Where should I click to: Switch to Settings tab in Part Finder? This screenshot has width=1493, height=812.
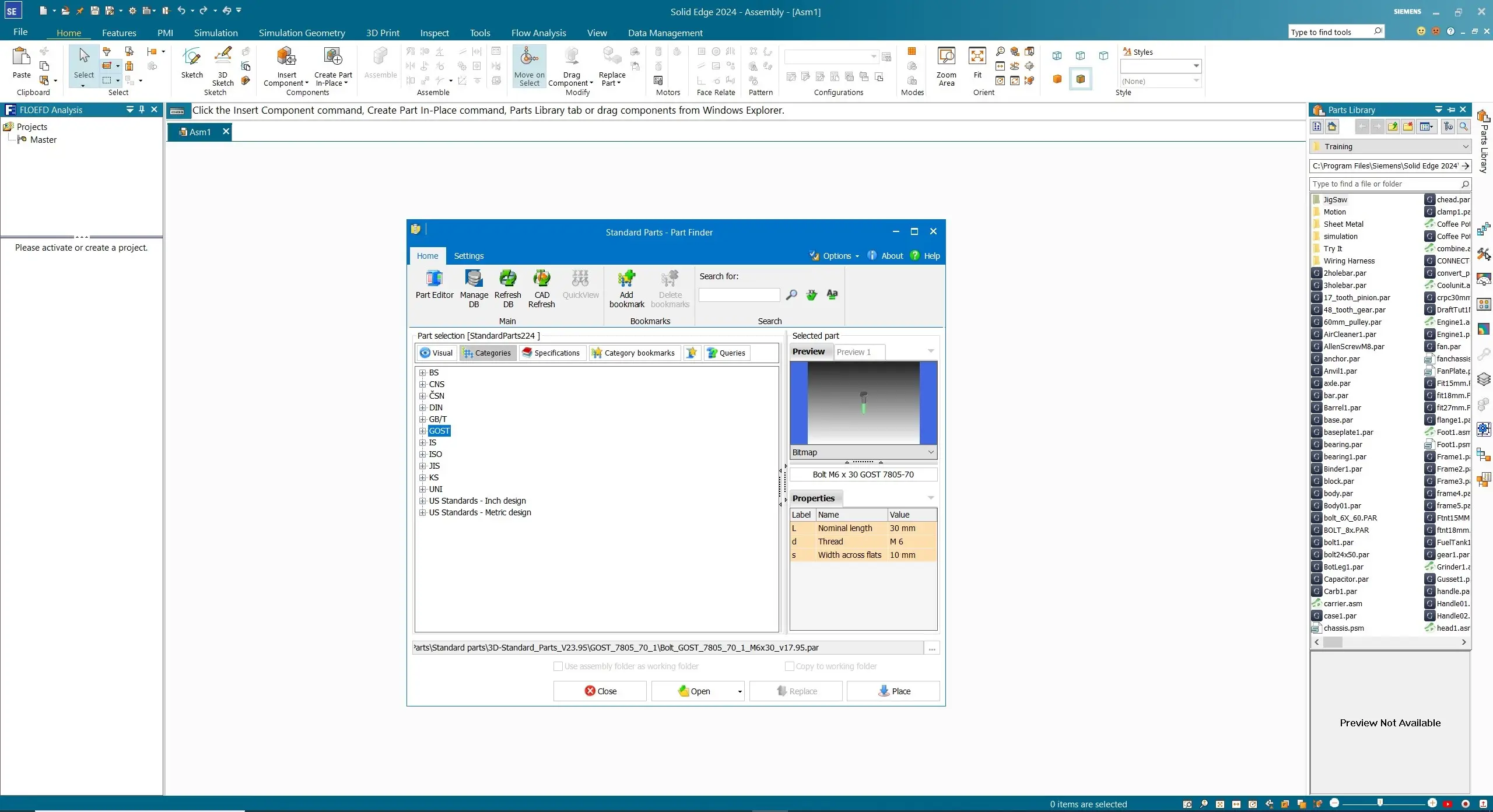pyautogui.click(x=468, y=255)
